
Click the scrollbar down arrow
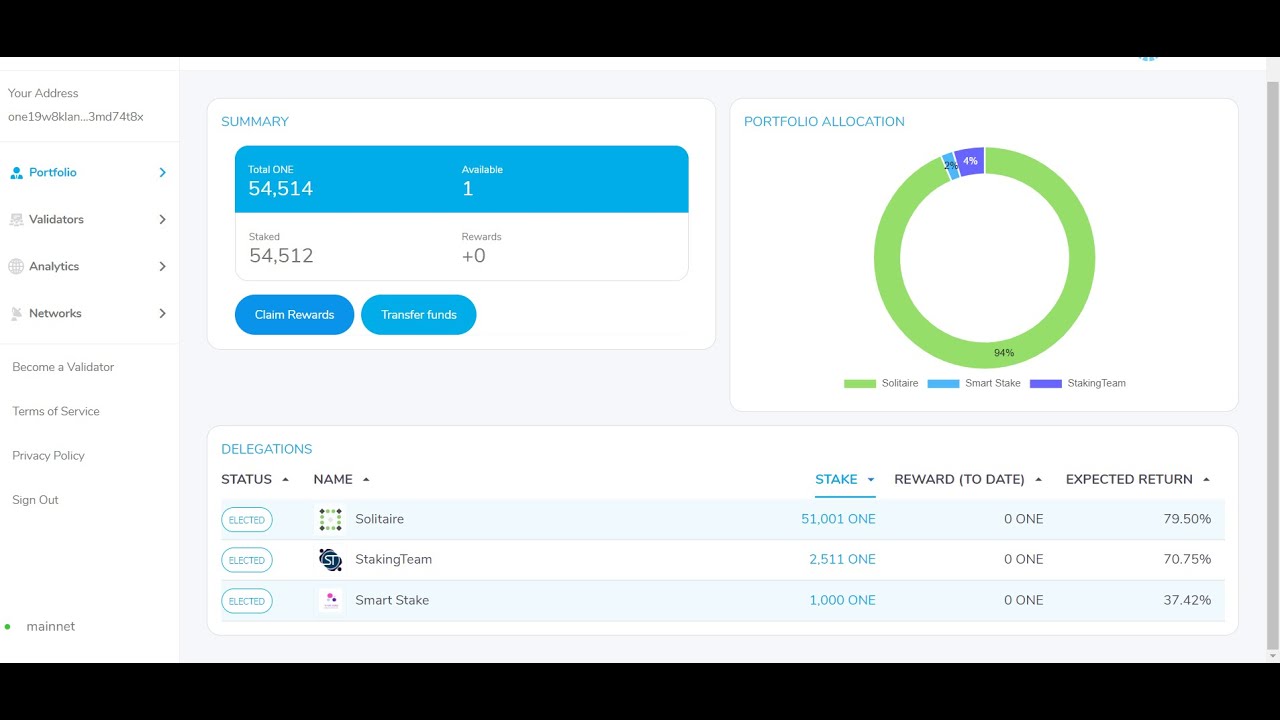tap(1272, 656)
